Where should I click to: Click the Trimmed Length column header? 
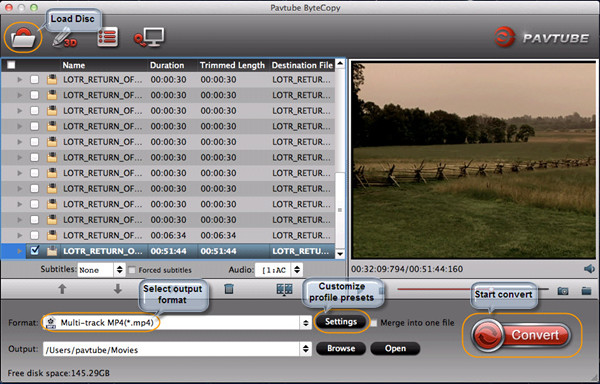point(232,65)
